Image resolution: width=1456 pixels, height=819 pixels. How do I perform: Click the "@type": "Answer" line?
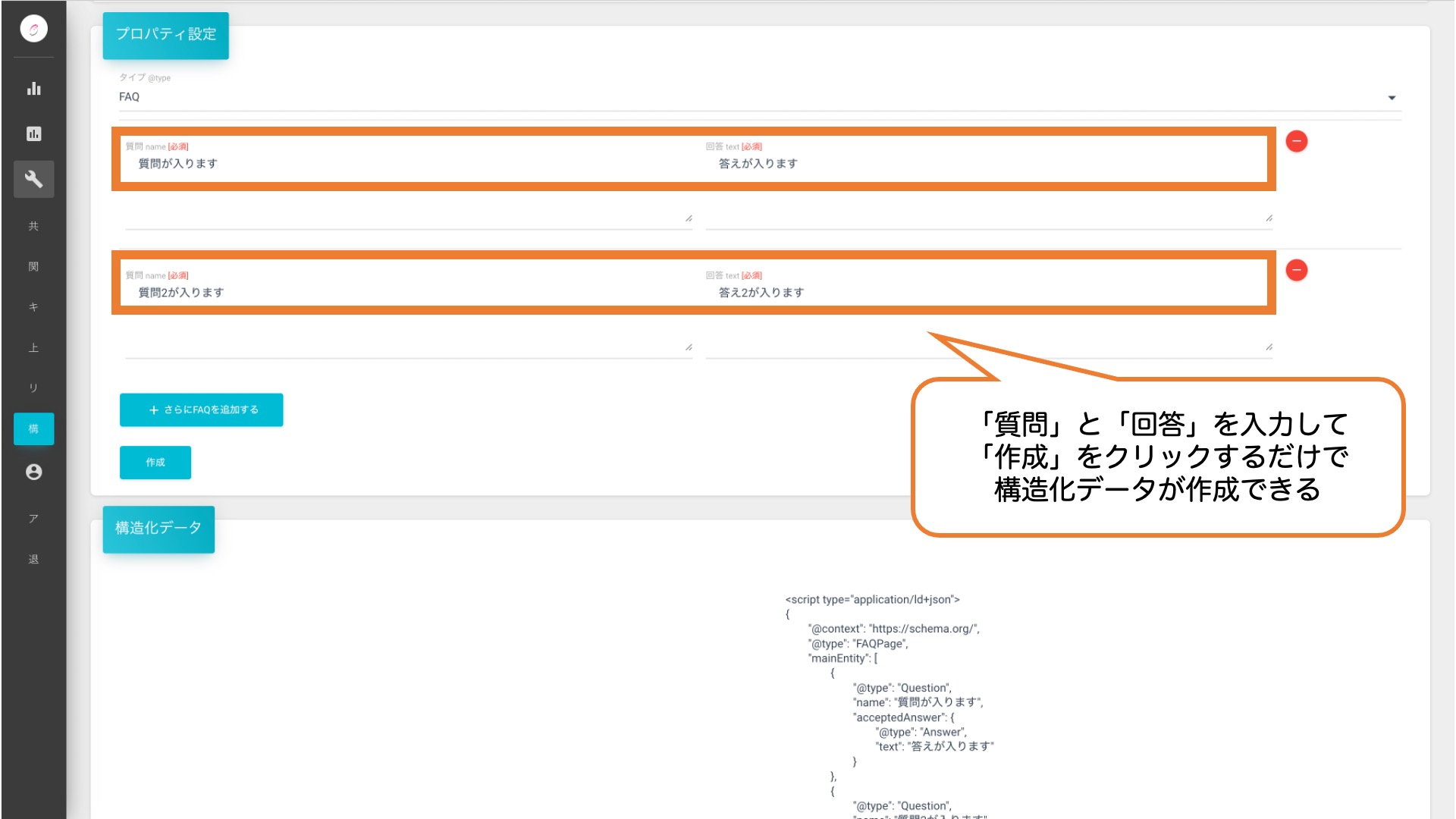coord(921,732)
